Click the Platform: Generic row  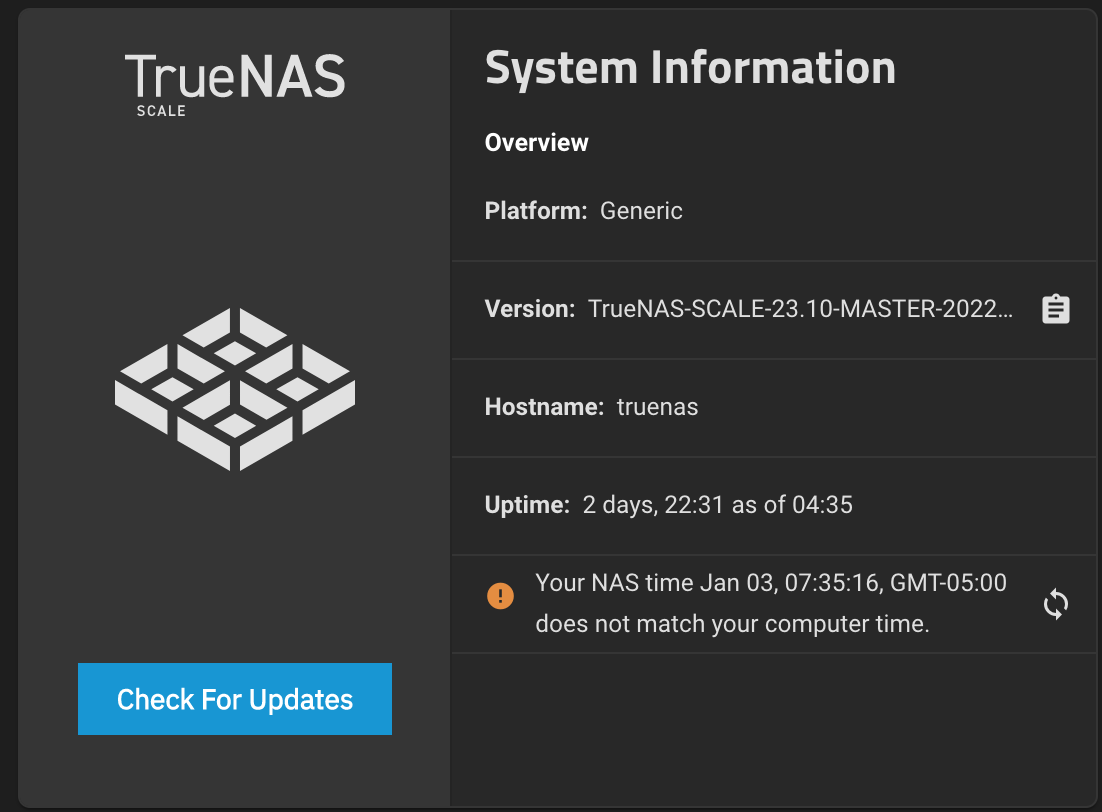774,211
